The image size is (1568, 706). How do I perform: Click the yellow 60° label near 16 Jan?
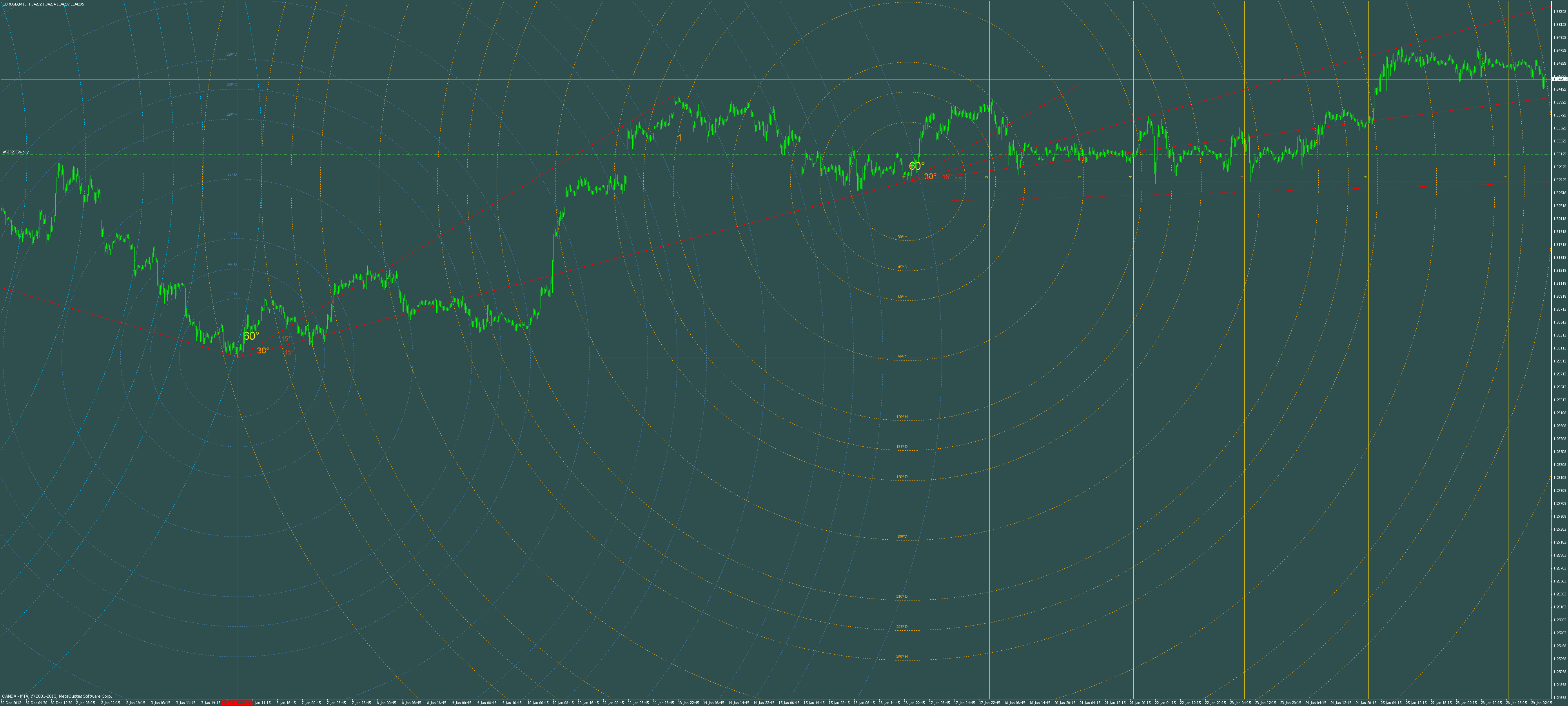[916, 166]
